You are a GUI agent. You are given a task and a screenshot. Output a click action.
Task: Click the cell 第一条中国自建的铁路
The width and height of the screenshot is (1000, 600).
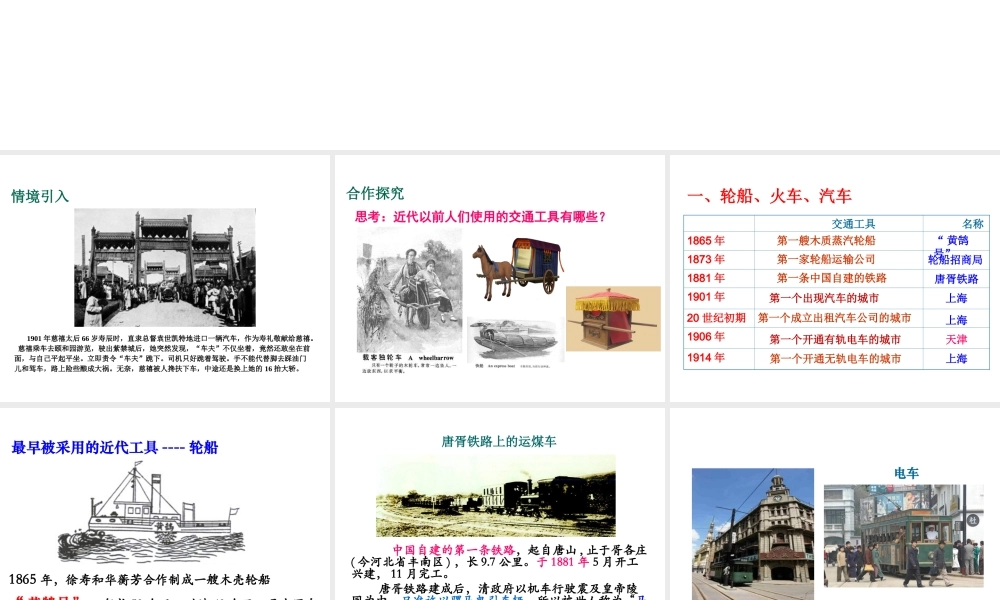point(832,278)
